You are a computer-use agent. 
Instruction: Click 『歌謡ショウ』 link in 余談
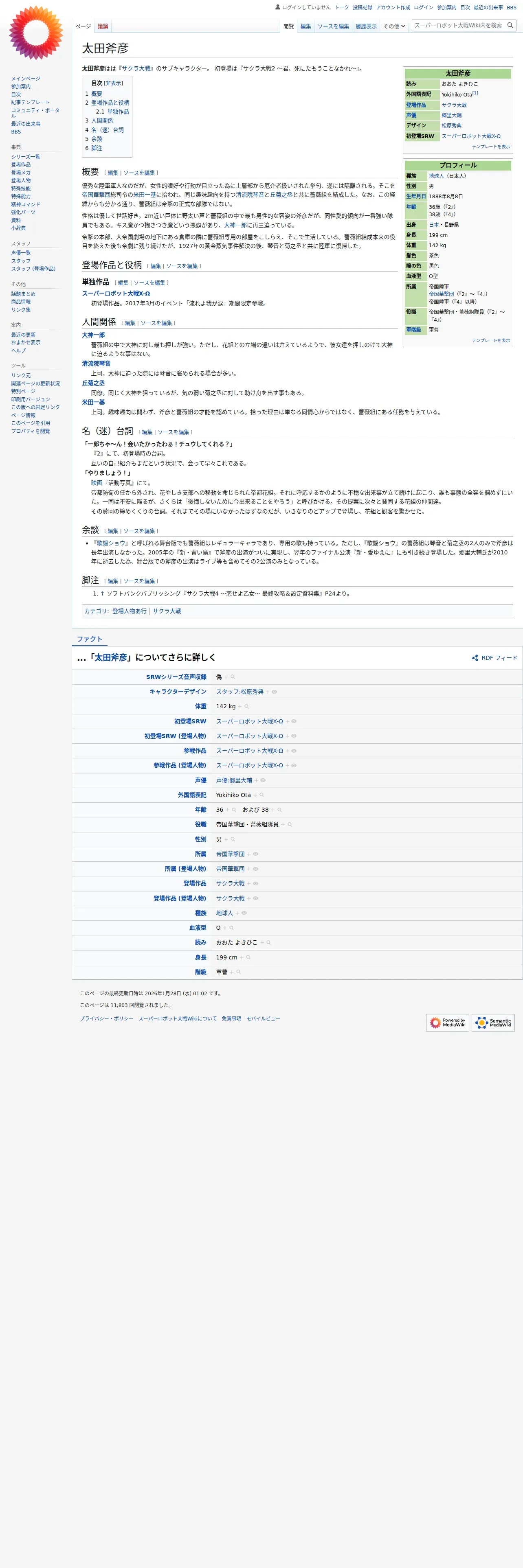pos(110,543)
